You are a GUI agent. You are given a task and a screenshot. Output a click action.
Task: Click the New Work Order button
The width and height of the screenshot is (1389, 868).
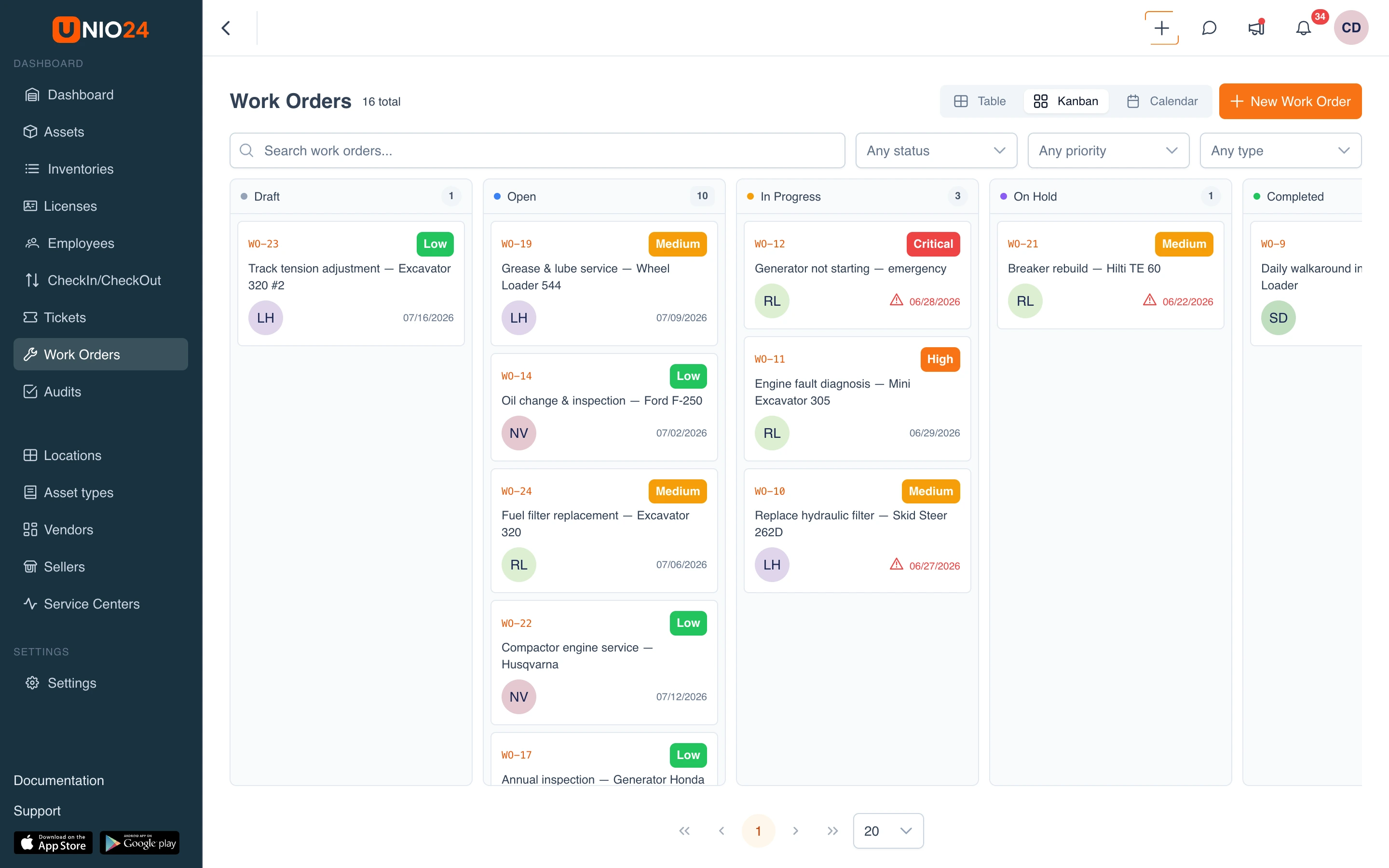click(1290, 101)
